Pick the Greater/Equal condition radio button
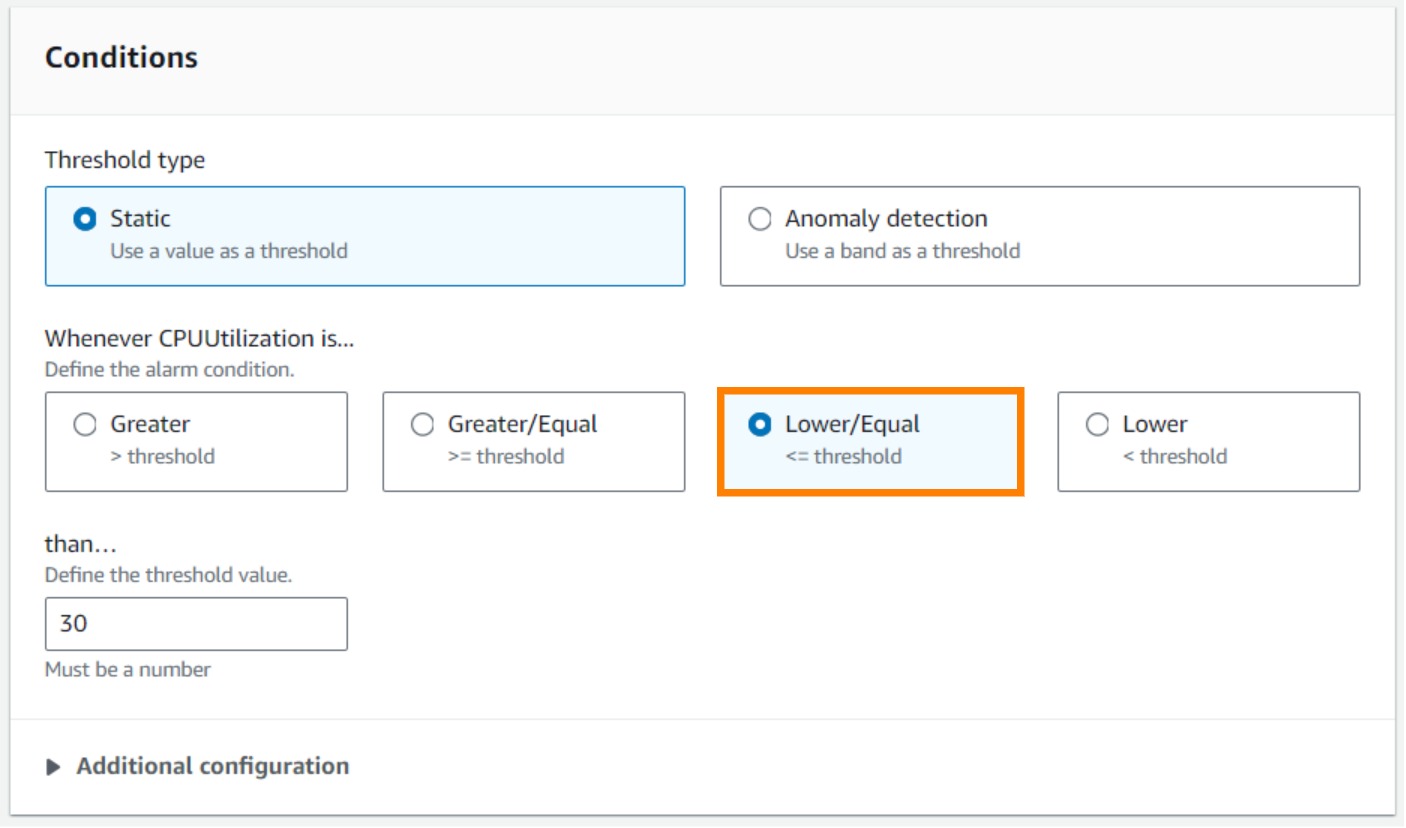The image size is (1406, 828). coord(423,425)
